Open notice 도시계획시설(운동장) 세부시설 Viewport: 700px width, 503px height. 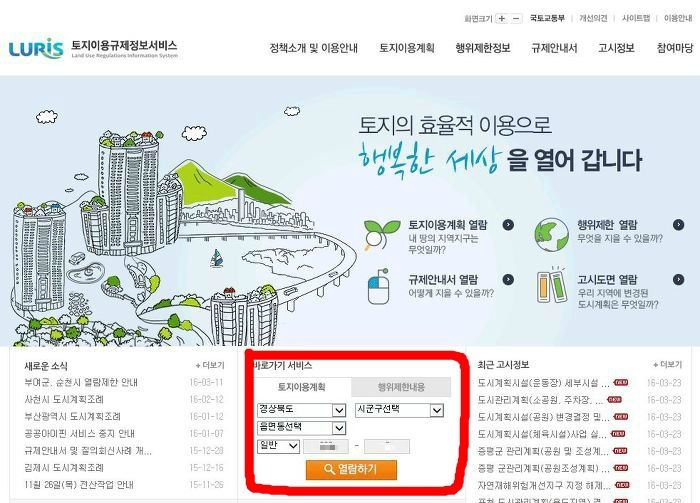[x=543, y=383]
